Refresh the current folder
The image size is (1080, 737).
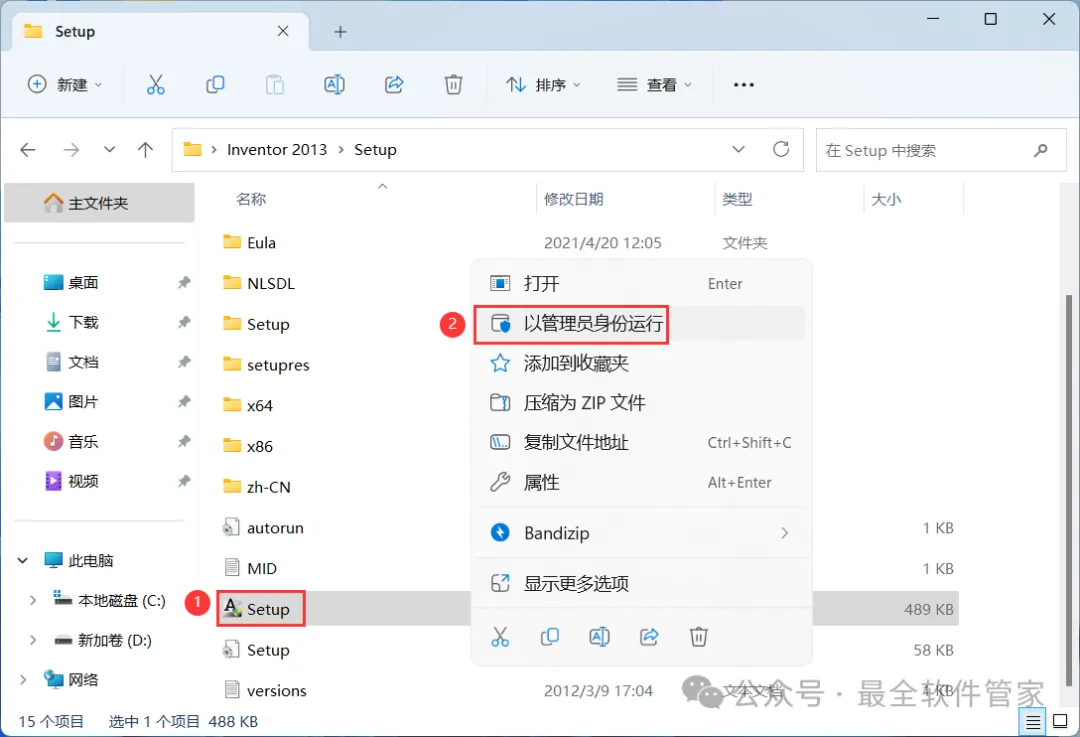(780, 149)
